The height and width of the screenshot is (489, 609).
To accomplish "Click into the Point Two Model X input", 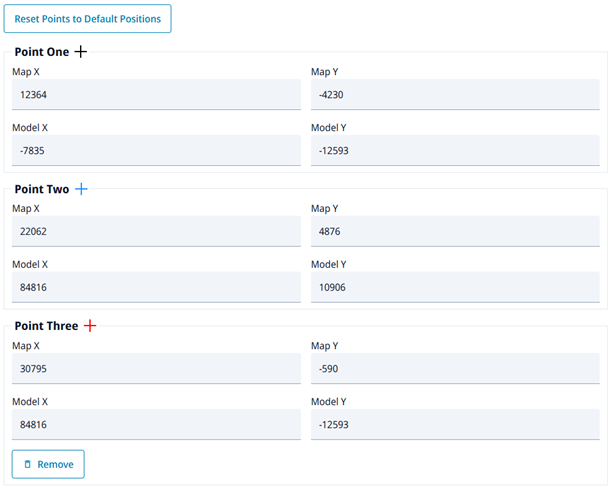I will [156, 288].
